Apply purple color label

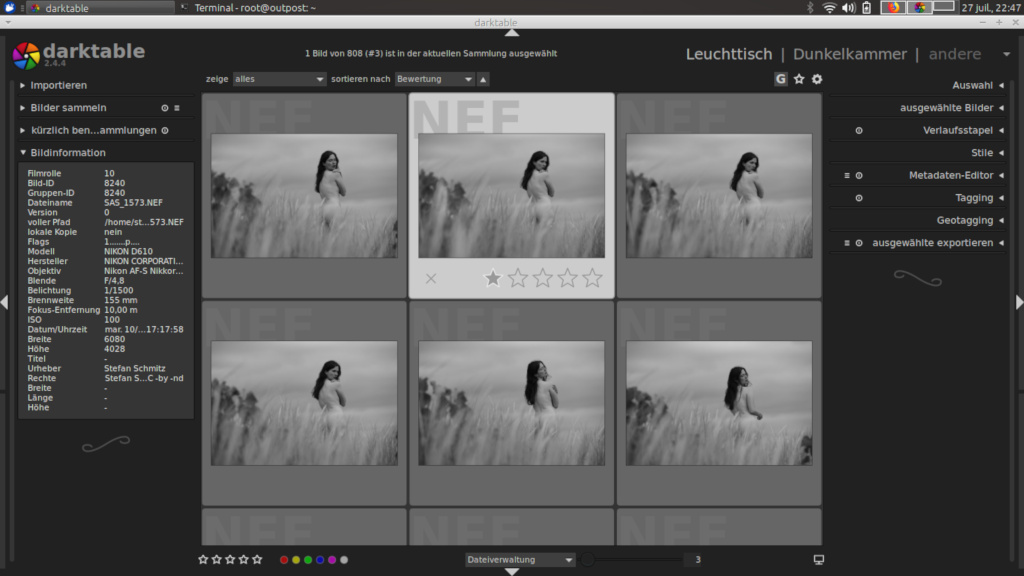point(332,560)
